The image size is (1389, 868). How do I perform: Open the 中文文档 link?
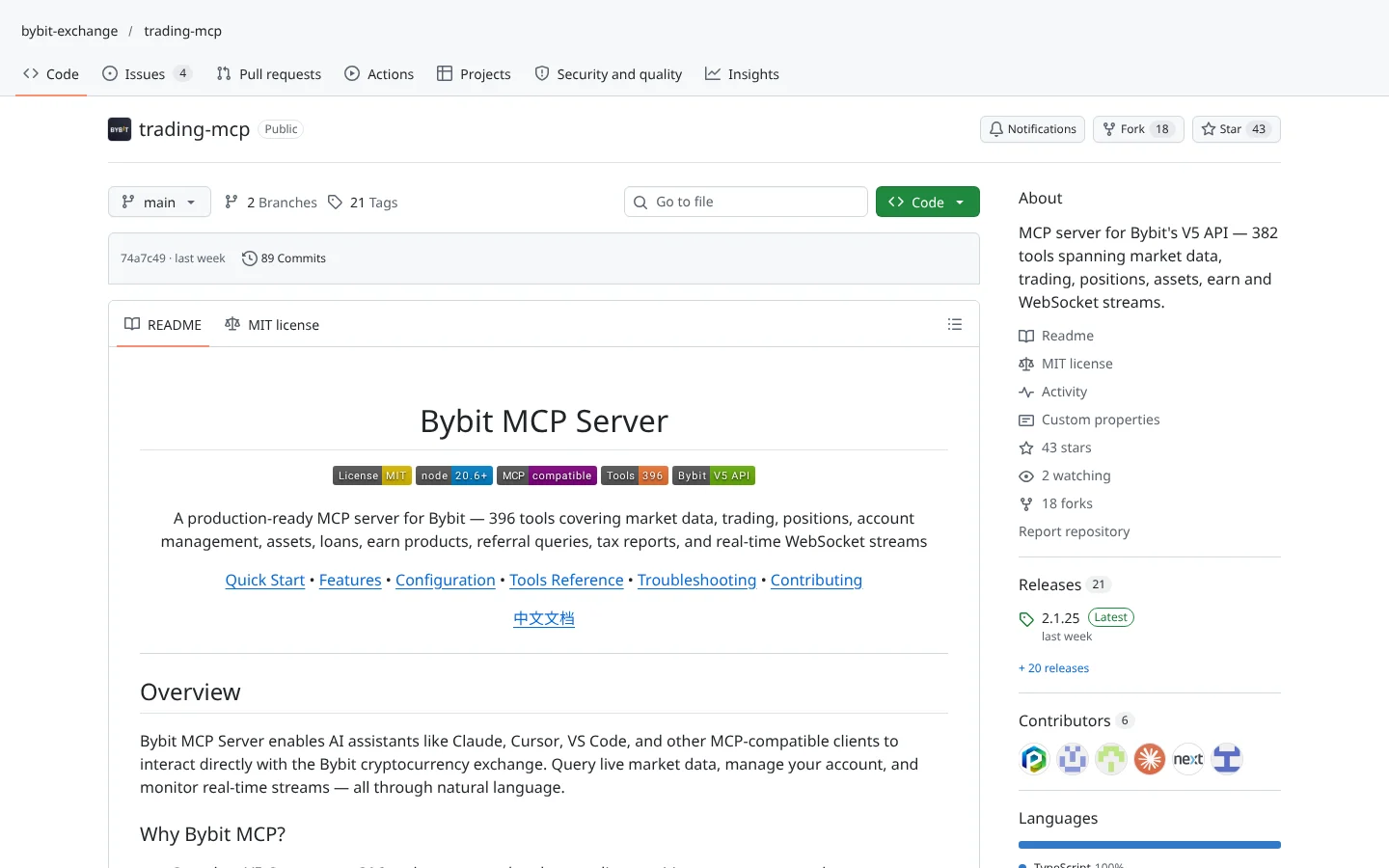(544, 618)
